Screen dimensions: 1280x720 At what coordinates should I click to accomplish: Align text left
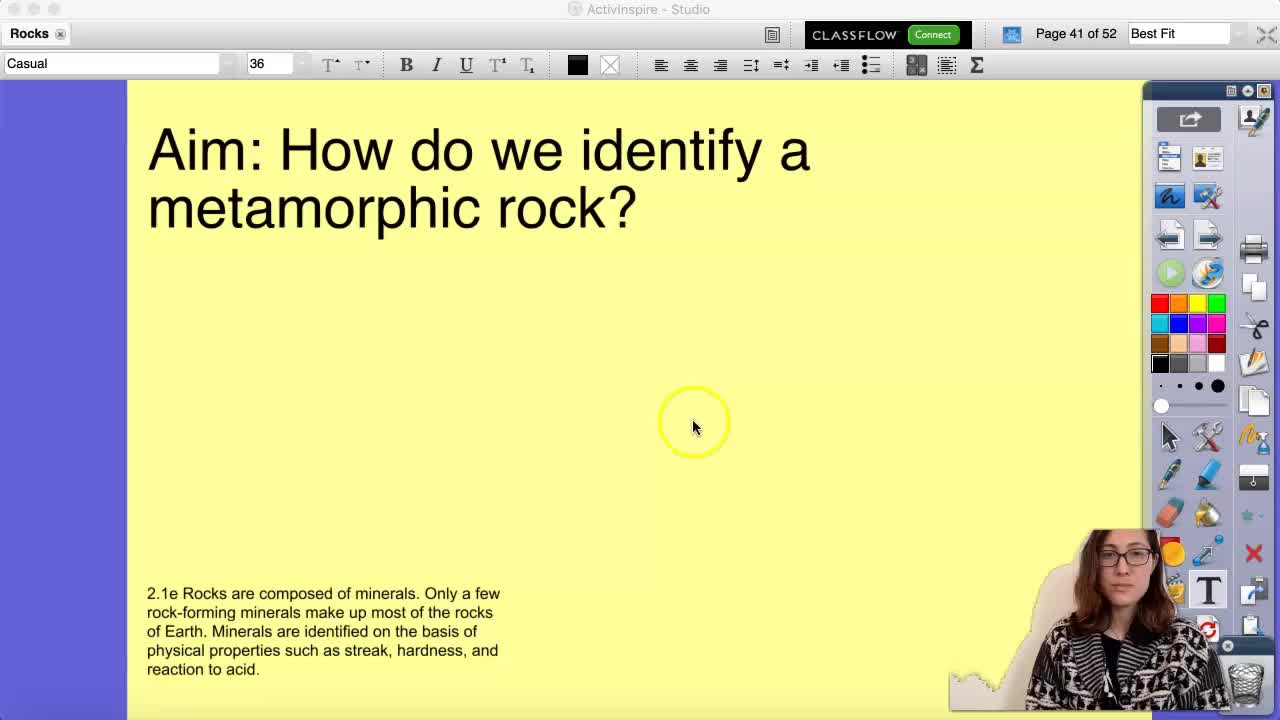(x=661, y=65)
